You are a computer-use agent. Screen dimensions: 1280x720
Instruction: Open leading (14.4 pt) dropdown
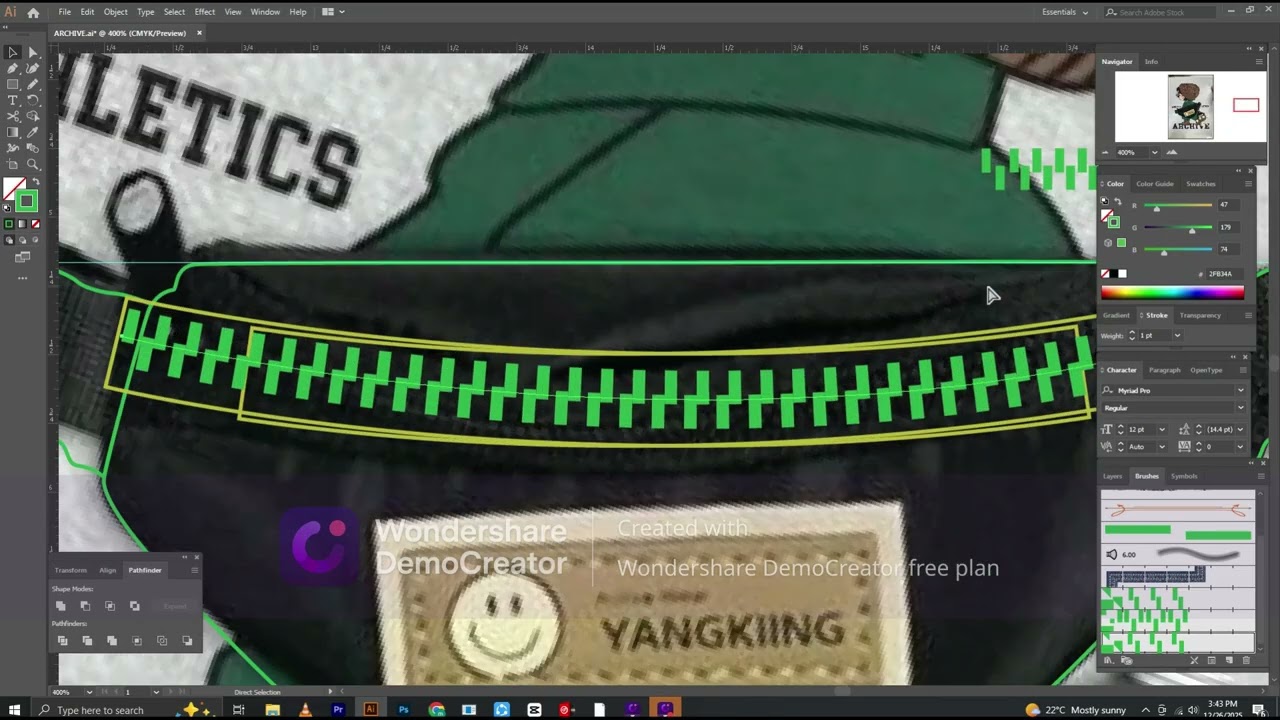point(1240,429)
